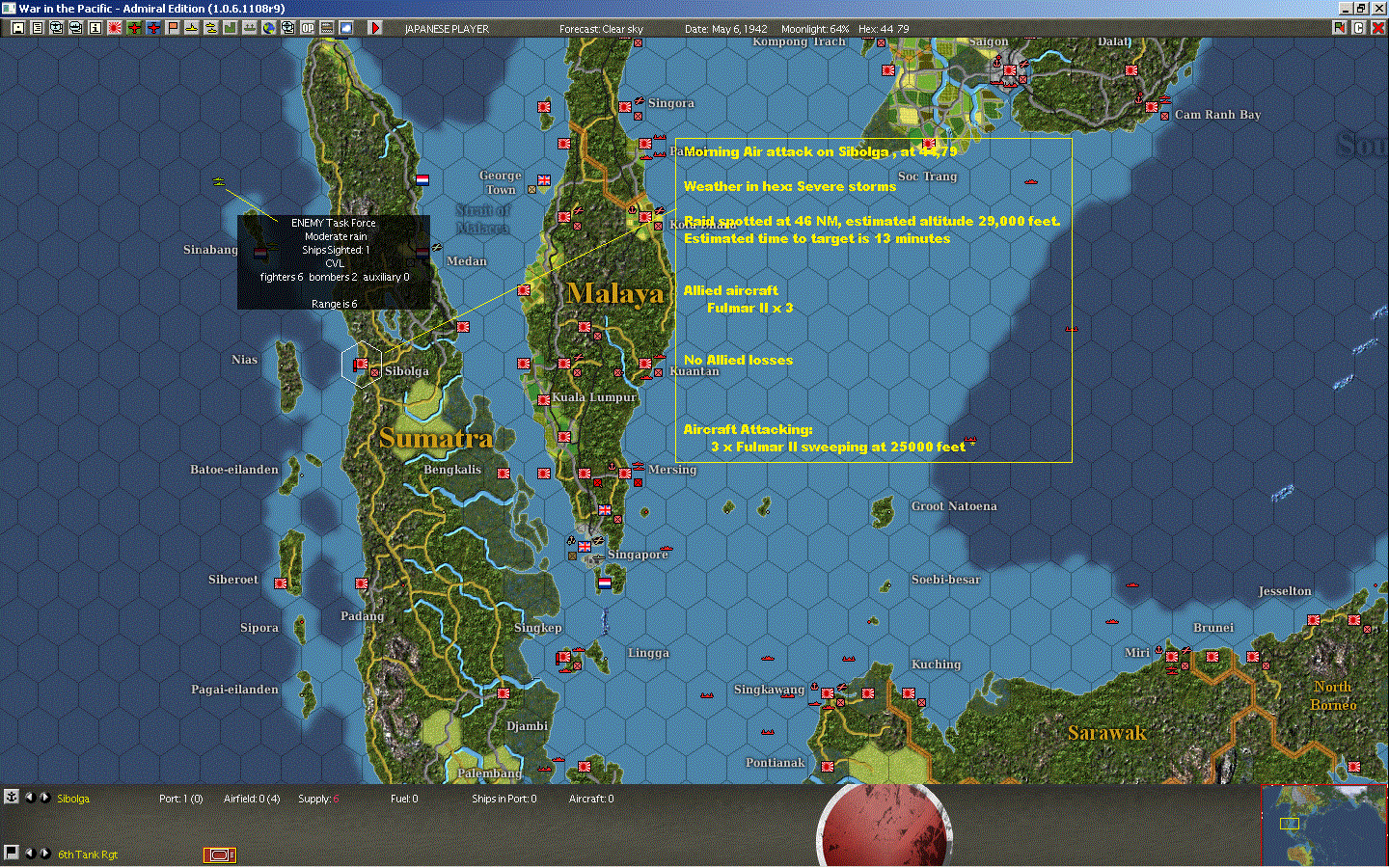Click the red plane on green background icon
1389x868 pixels.
pyautogui.click(x=133, y=28)
